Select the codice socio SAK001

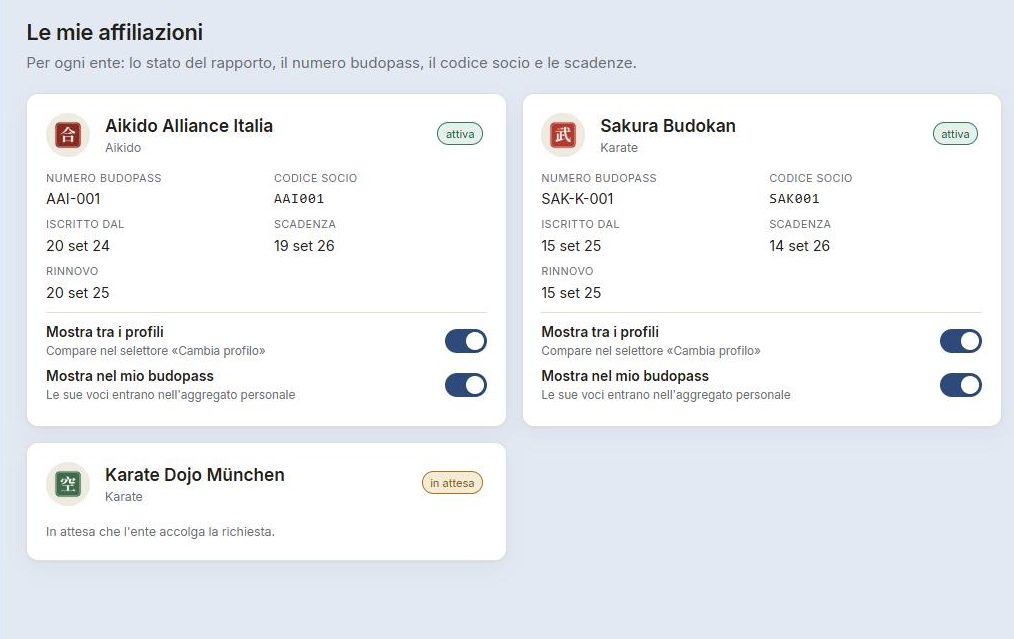tap(794, 199)
